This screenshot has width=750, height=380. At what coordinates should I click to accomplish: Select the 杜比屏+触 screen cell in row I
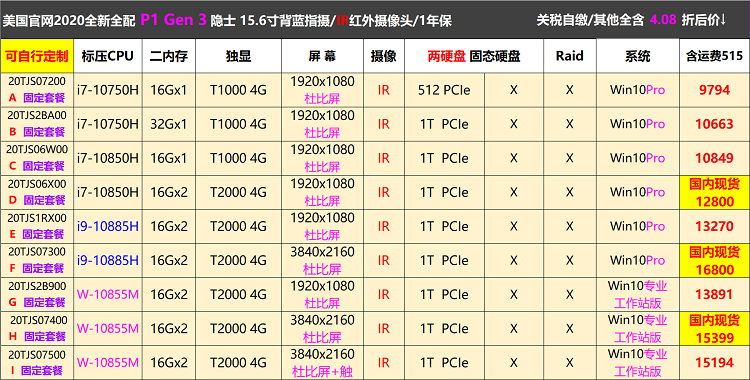tap(322, 363)
